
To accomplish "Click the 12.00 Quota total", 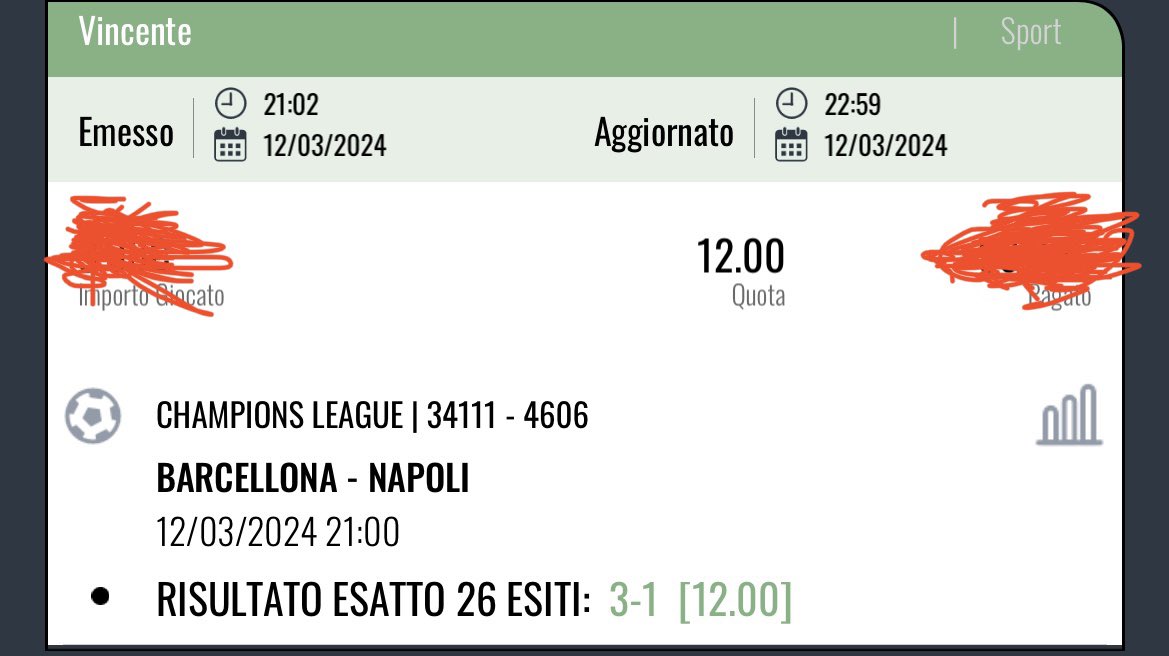I will pyautogui.click(x=740, y=256).
